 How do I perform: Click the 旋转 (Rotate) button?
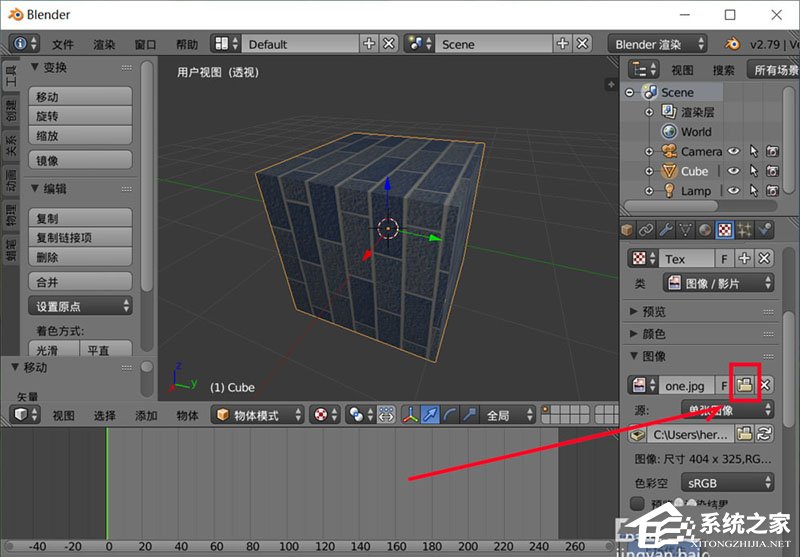[81, 116]
